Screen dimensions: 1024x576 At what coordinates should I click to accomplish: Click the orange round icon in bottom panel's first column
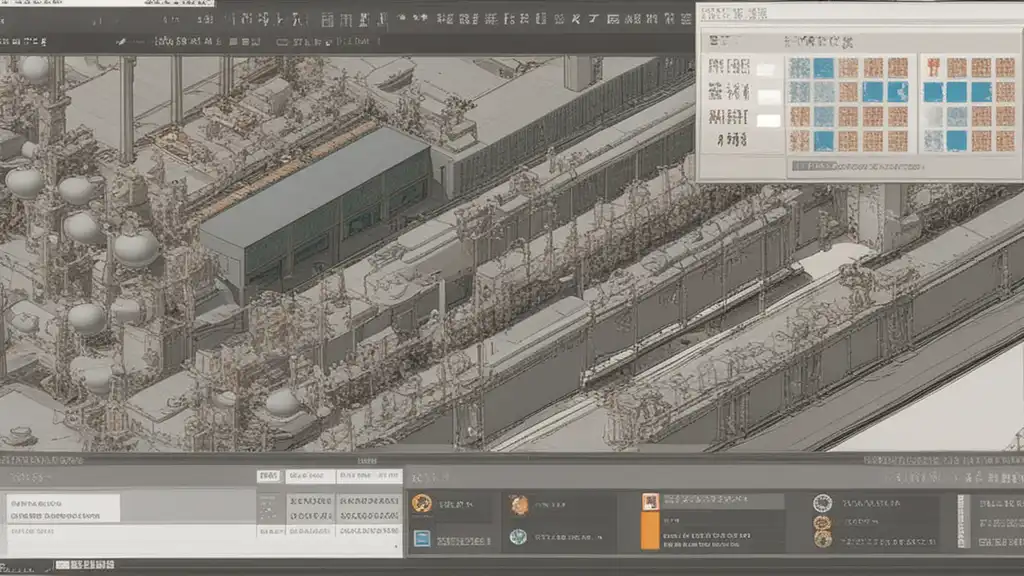point(421,503)
